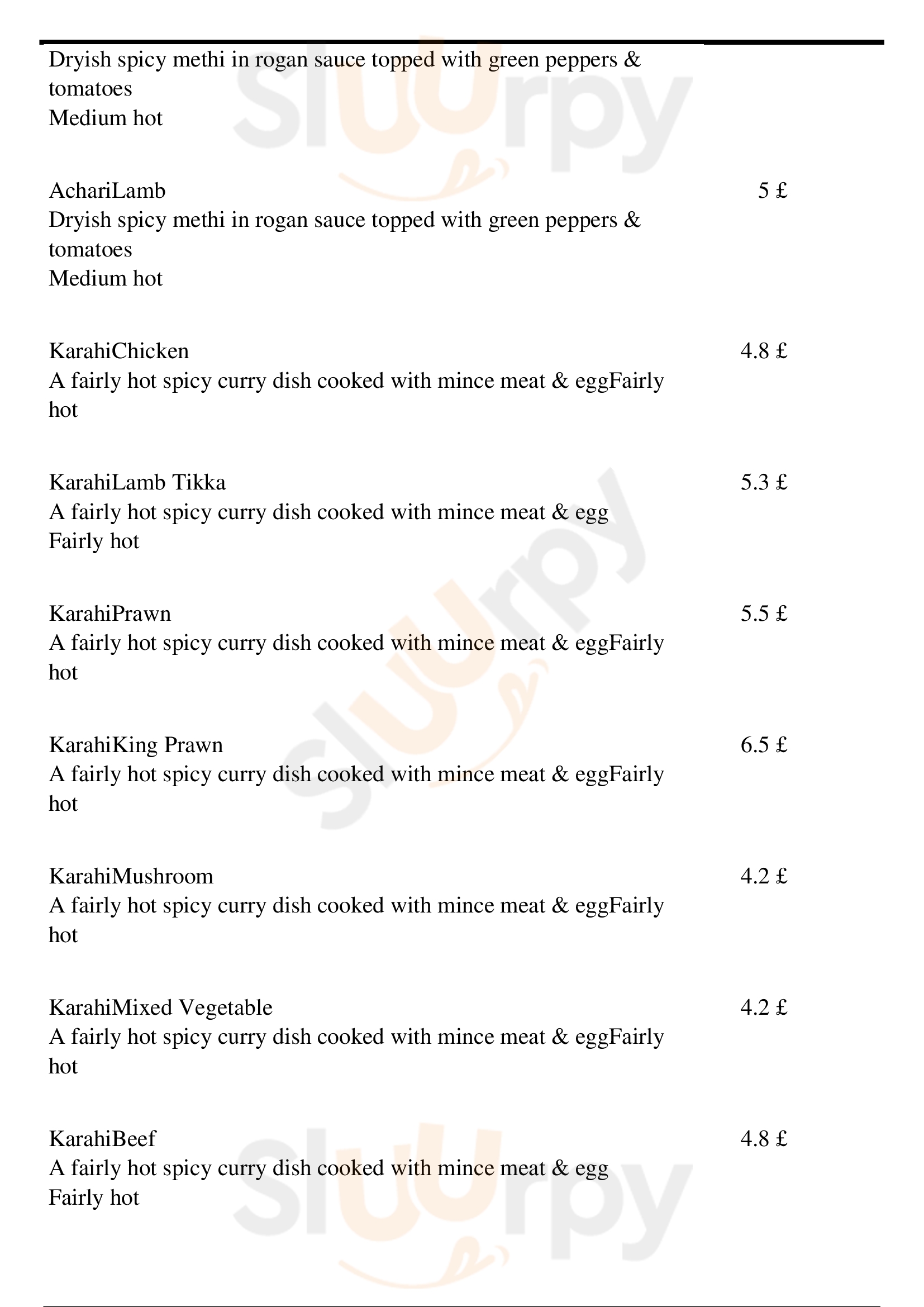Image resolution: width=924 pixels, height=1307 pixels.
Task: Click the 5.5 £ price label
Action: (x=764, y=614)
